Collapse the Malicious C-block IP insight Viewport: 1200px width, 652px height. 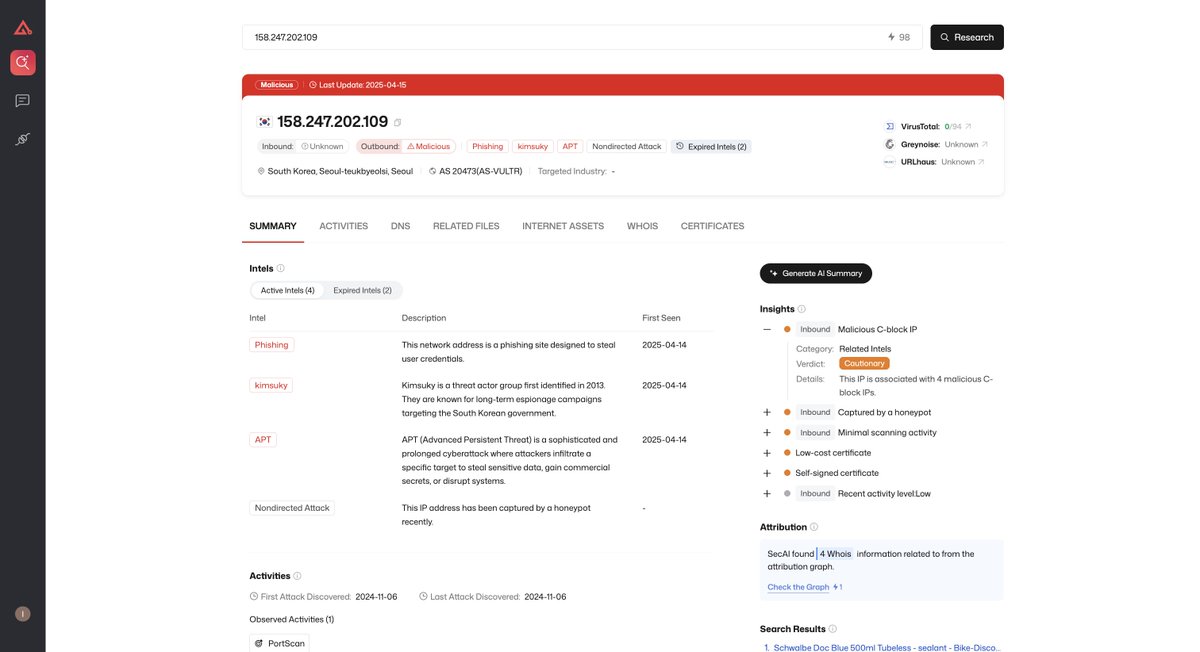pyautogui.click(x=767, y=329)
